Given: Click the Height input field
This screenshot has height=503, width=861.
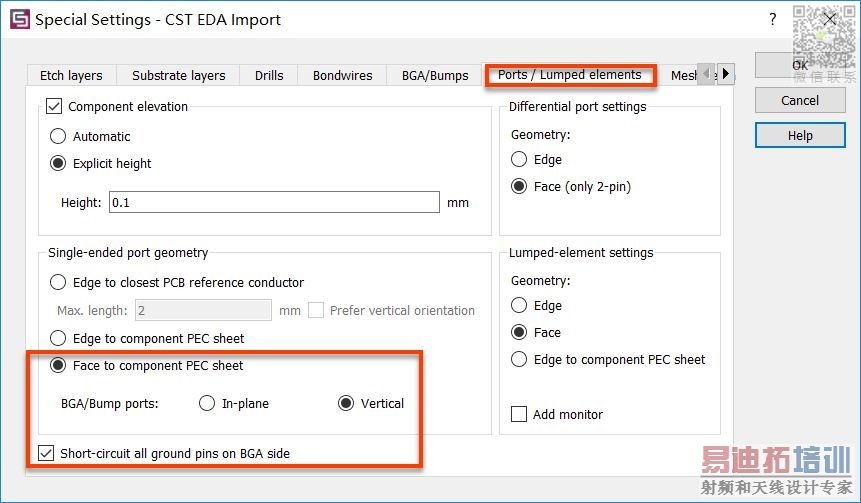Looking at the screenshot, I should (274, 202).
